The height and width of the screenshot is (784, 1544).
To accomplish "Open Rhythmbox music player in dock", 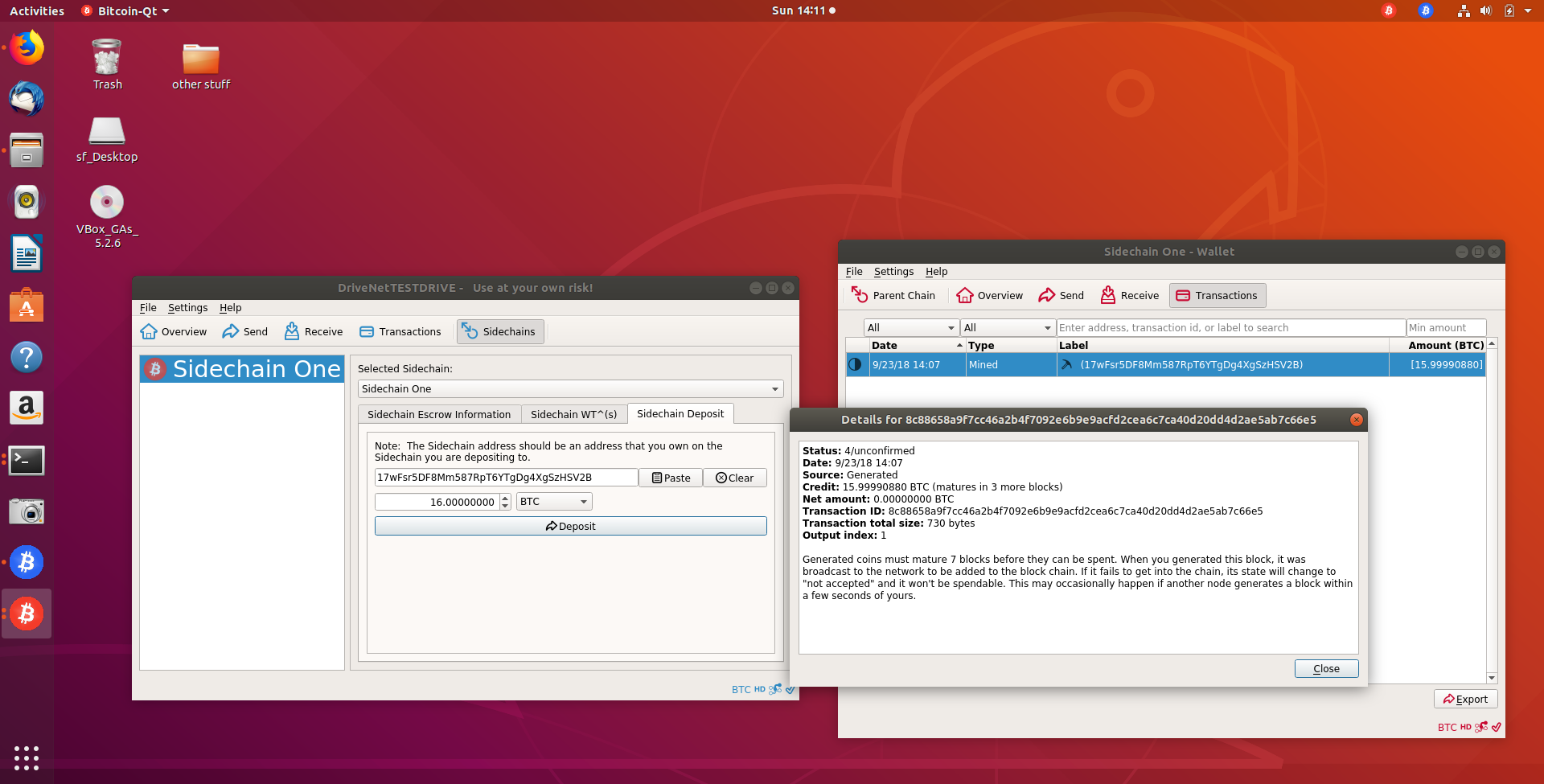I will point(27,202).
